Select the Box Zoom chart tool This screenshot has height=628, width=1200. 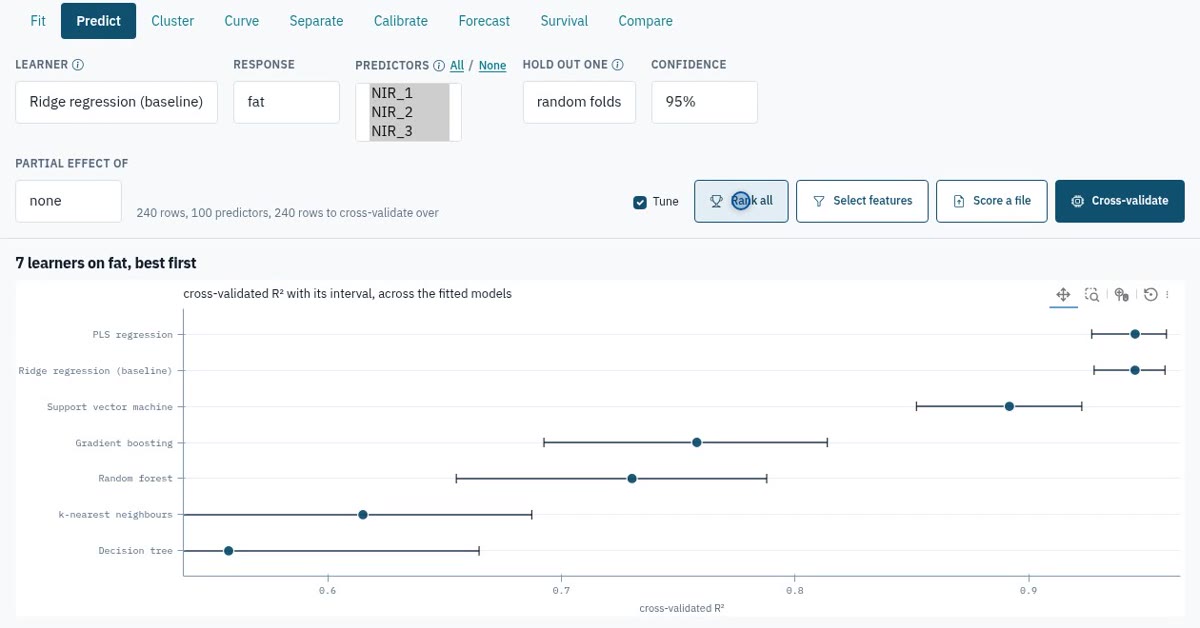click(1093, 295)
